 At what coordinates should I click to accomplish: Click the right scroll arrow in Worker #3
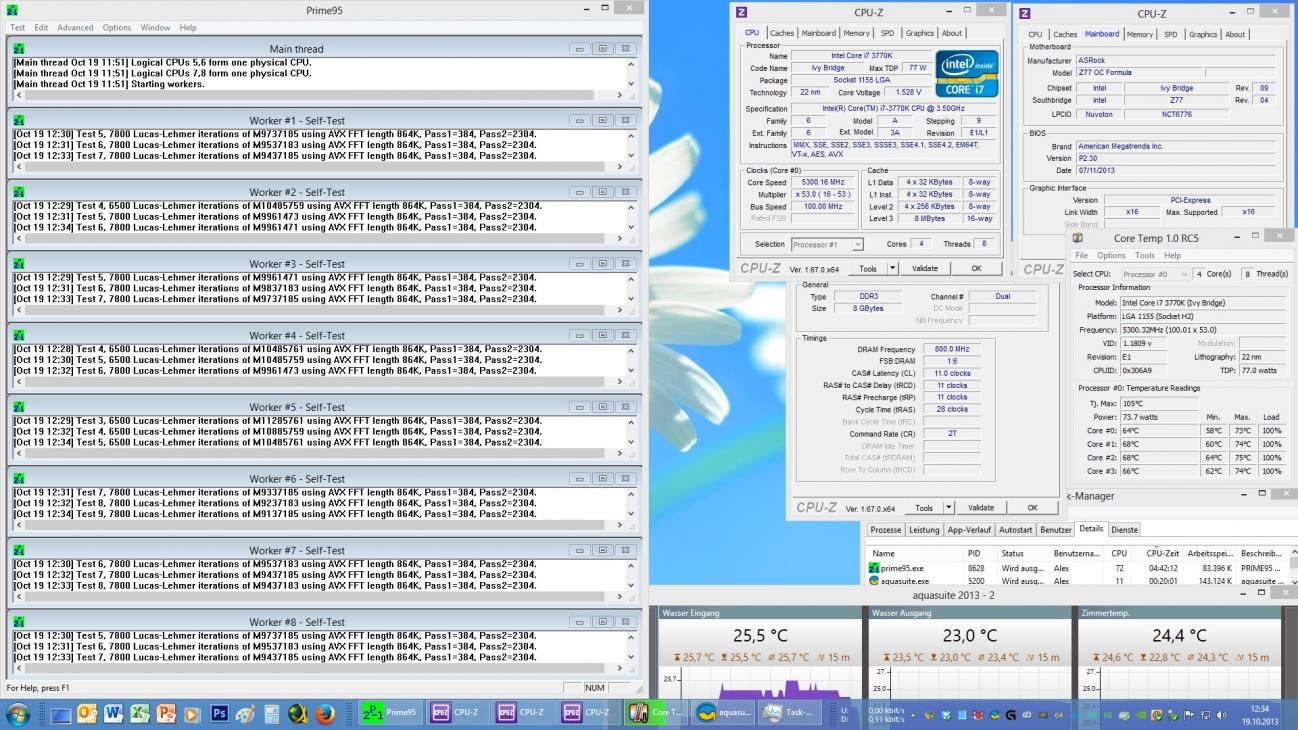coord(619,310)
